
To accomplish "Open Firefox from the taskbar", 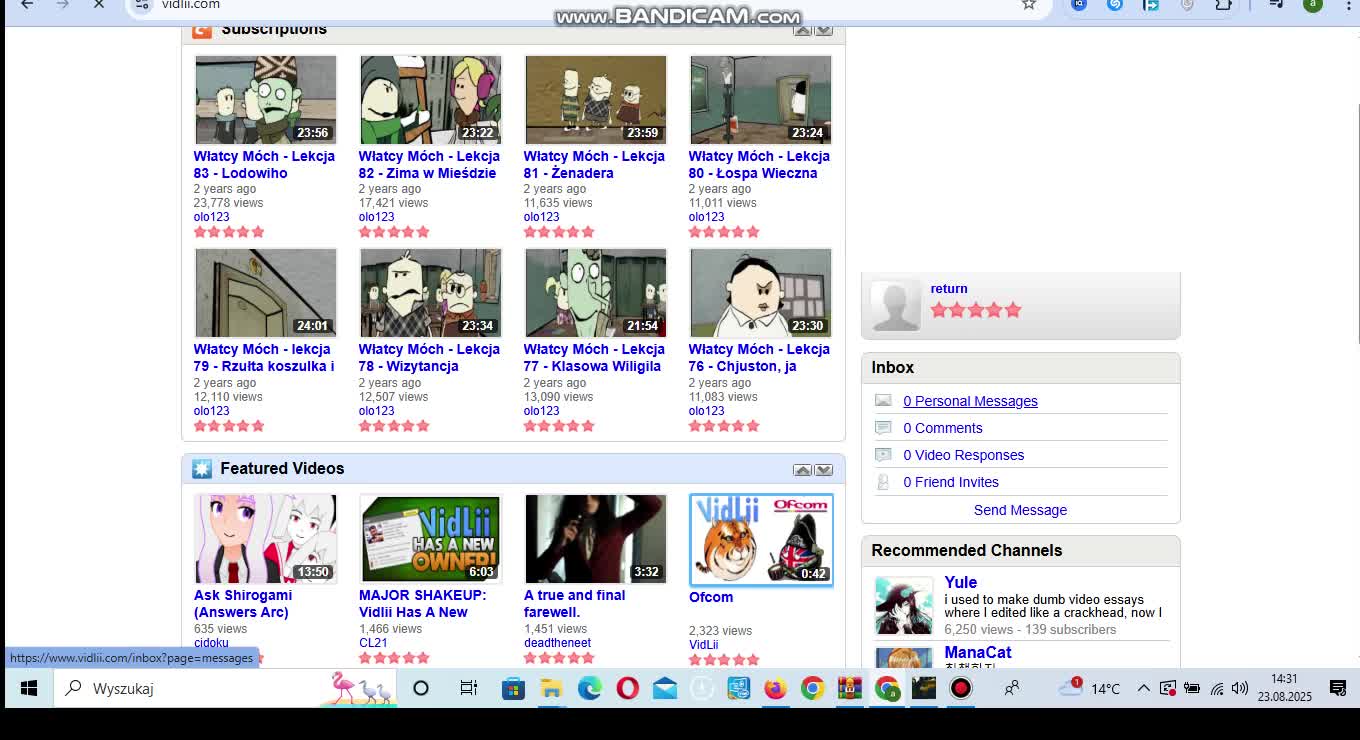I will pos(775,688).
